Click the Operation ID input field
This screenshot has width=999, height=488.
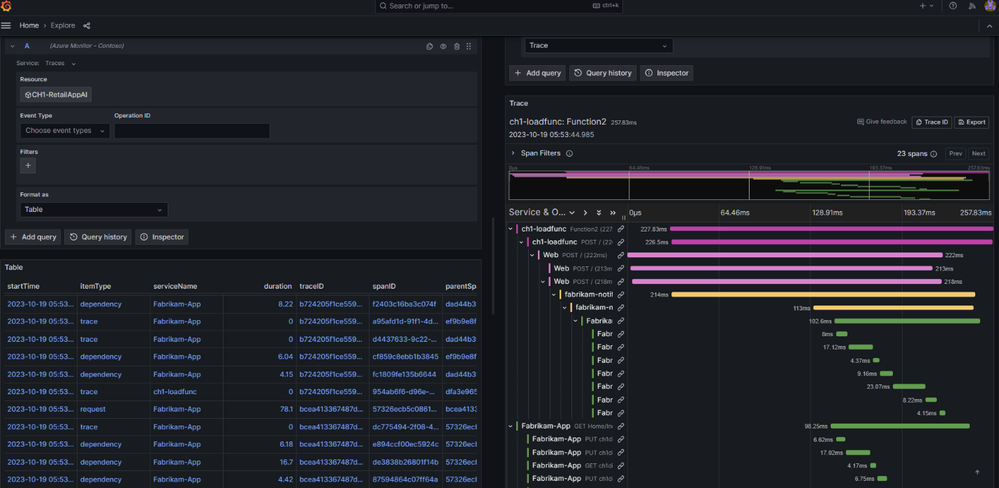coord(191,131)
